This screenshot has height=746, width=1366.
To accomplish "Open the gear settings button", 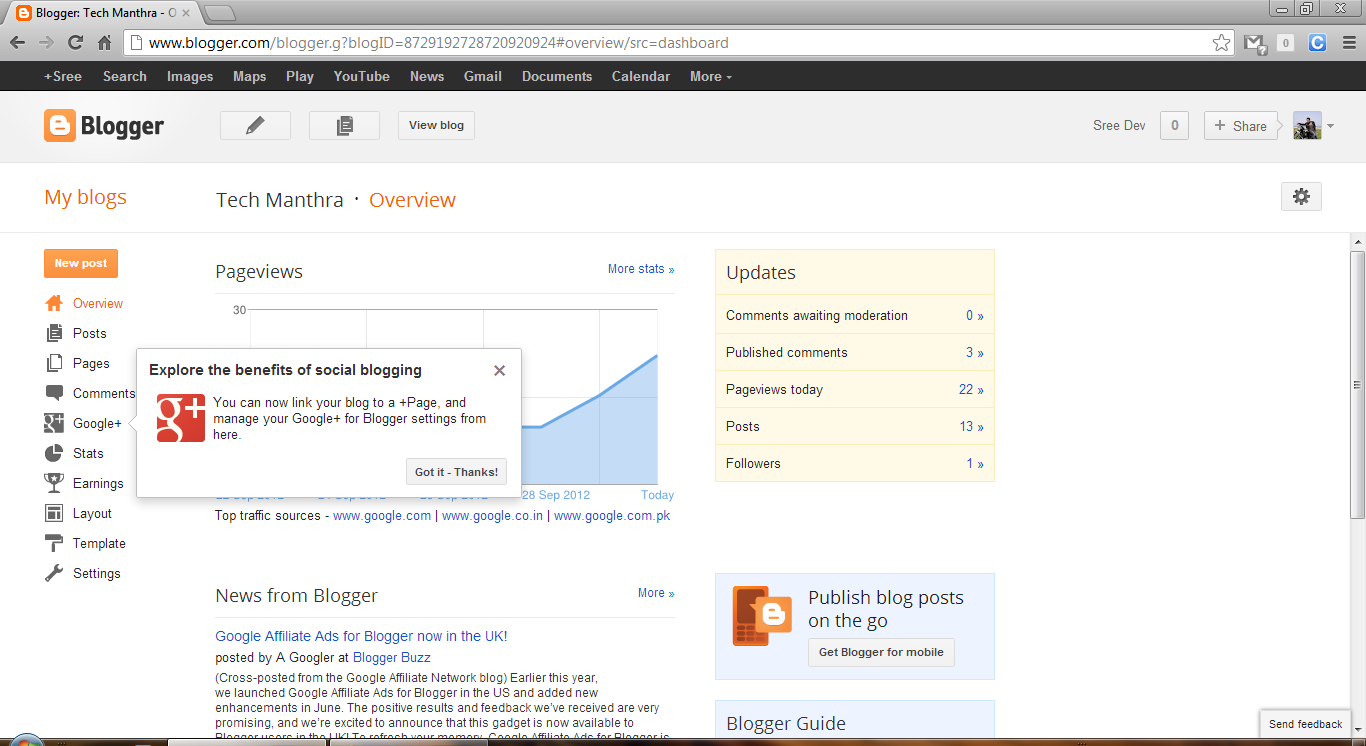I will (1301, 197).
